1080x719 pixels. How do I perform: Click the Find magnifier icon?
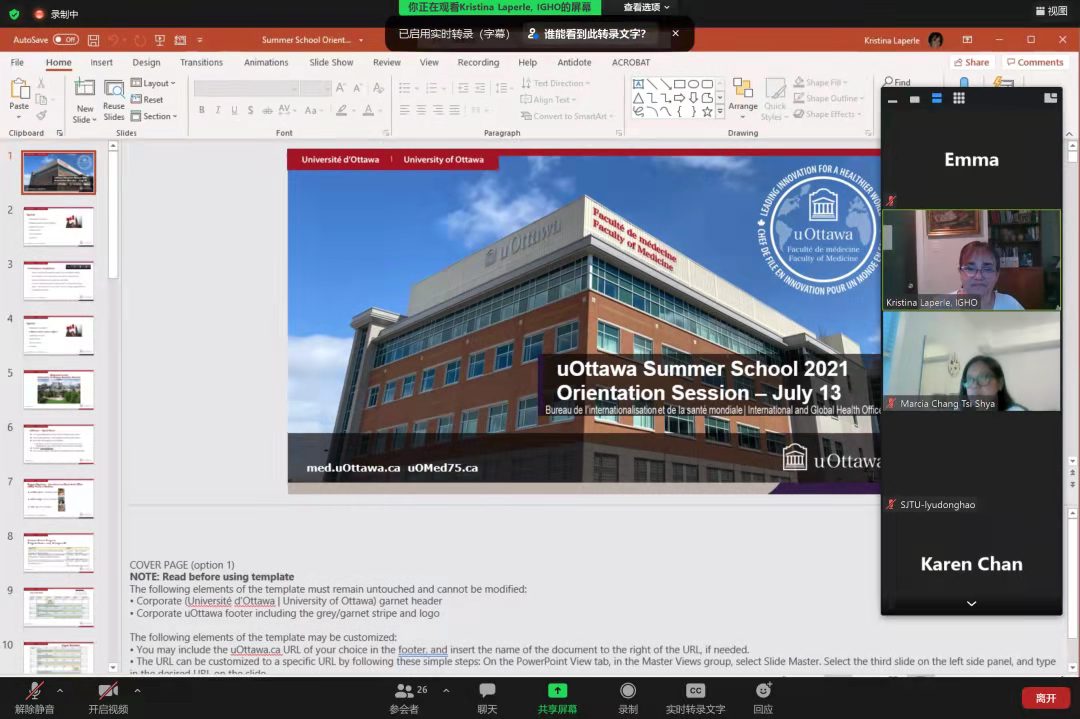point(888,82)
